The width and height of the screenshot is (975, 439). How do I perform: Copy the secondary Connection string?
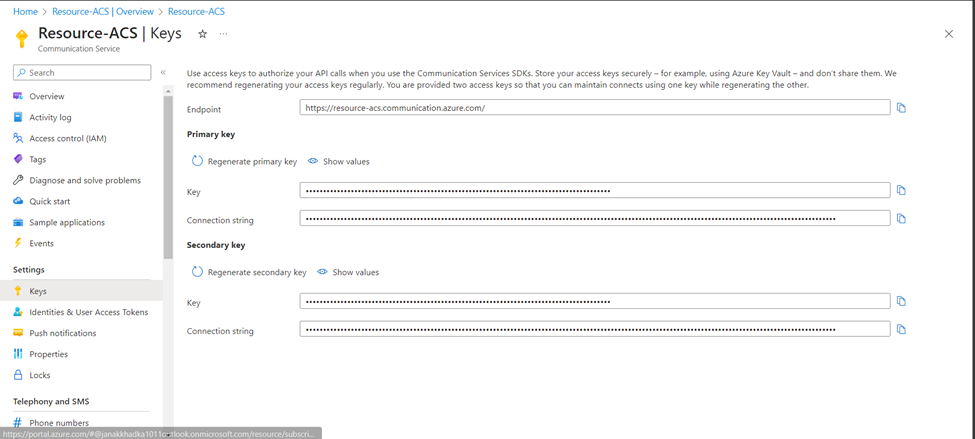[901, 330]
